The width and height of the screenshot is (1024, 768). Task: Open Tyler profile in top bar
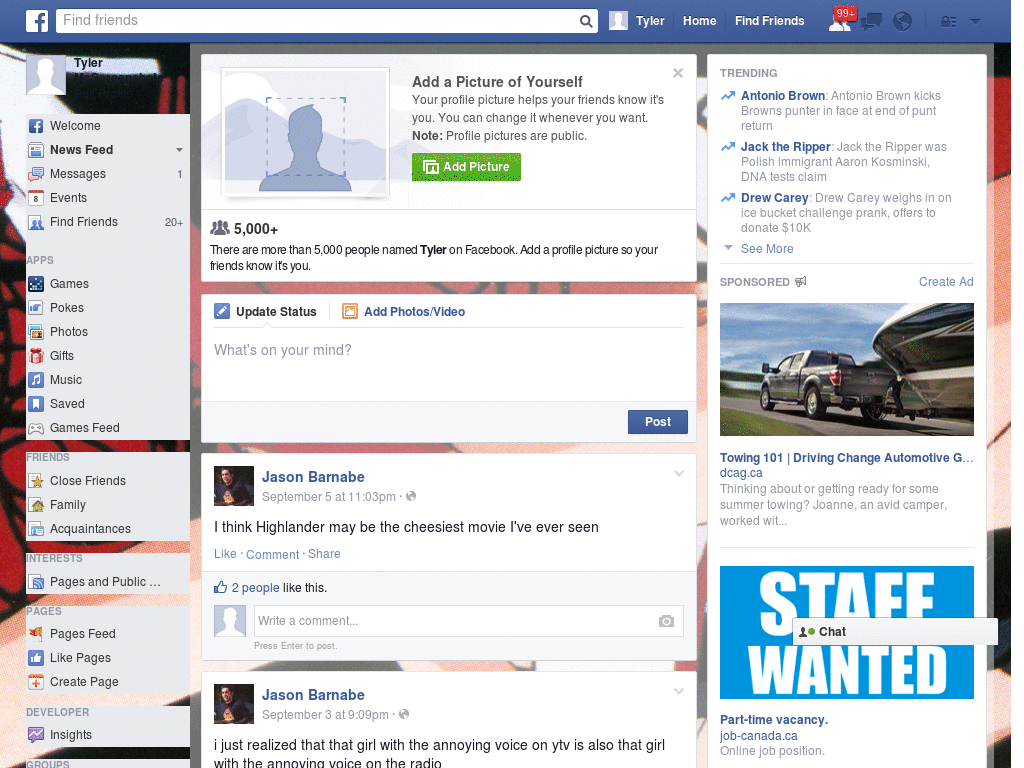[x=637, y=21]
